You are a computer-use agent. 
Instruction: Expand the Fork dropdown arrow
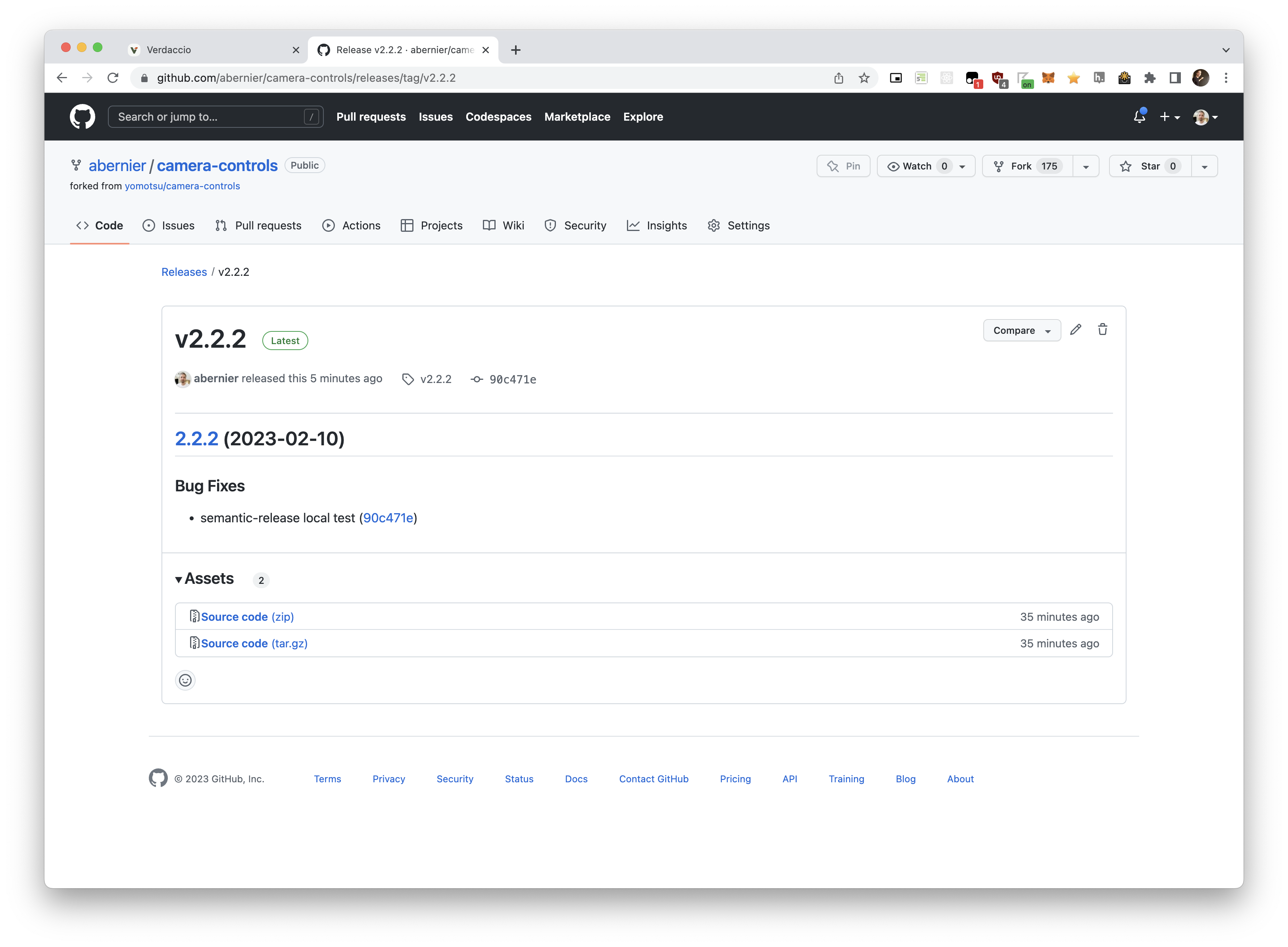pos(1086,166)
